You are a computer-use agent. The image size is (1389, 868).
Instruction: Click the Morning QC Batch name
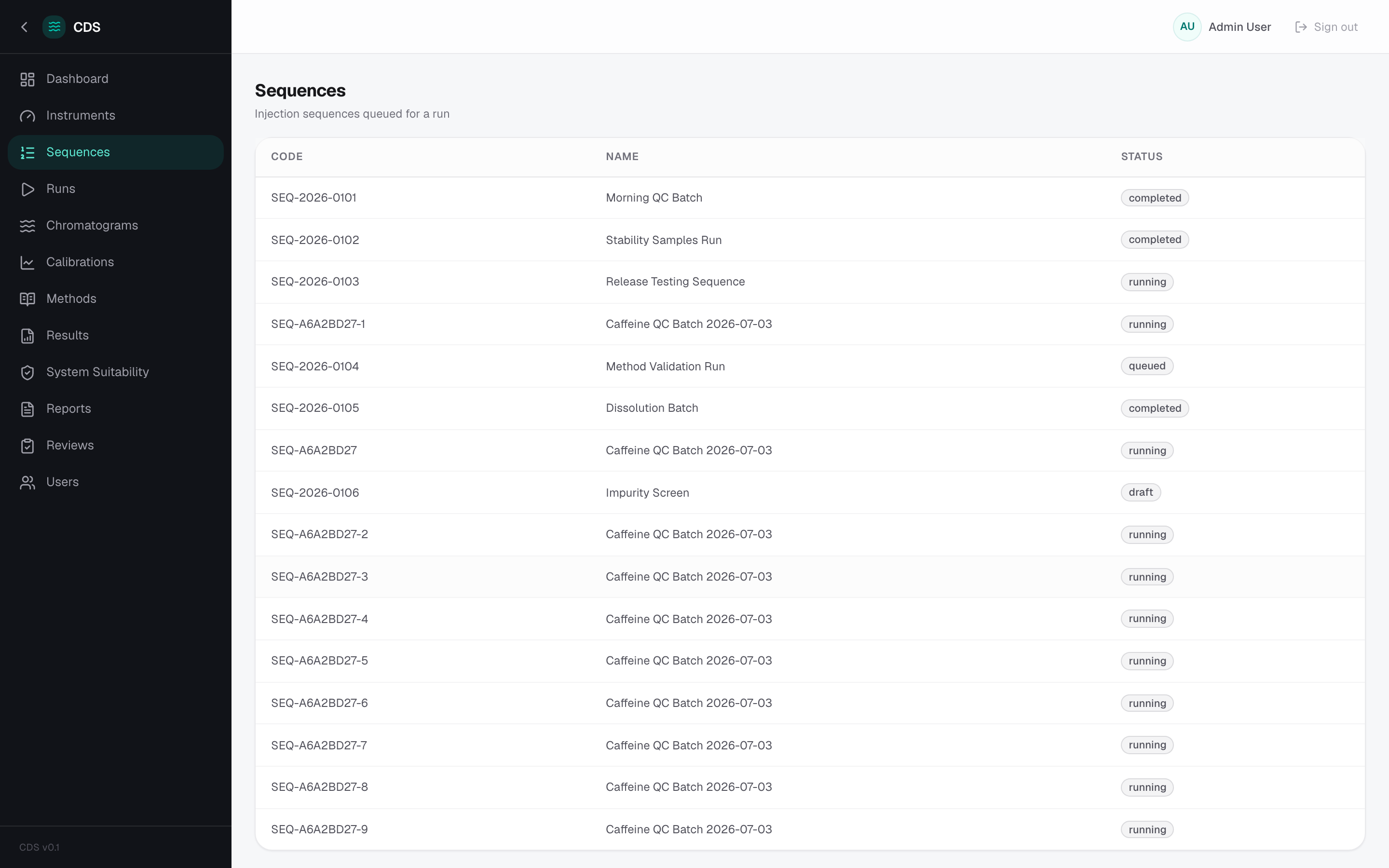tap(654, 198)
